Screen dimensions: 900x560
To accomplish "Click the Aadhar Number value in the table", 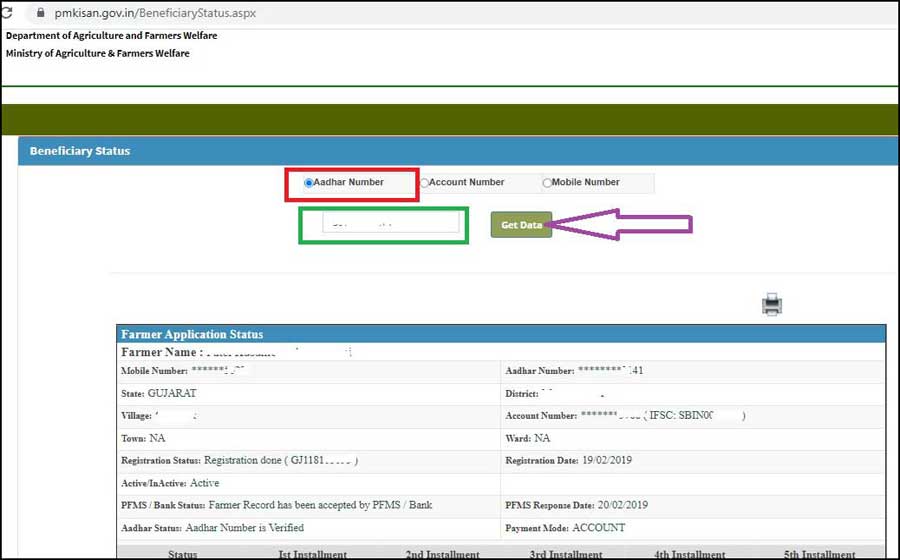I will click(611, 371).
